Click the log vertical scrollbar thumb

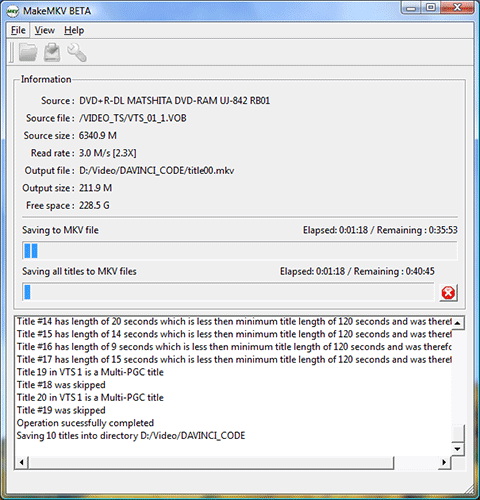point(458,433)
